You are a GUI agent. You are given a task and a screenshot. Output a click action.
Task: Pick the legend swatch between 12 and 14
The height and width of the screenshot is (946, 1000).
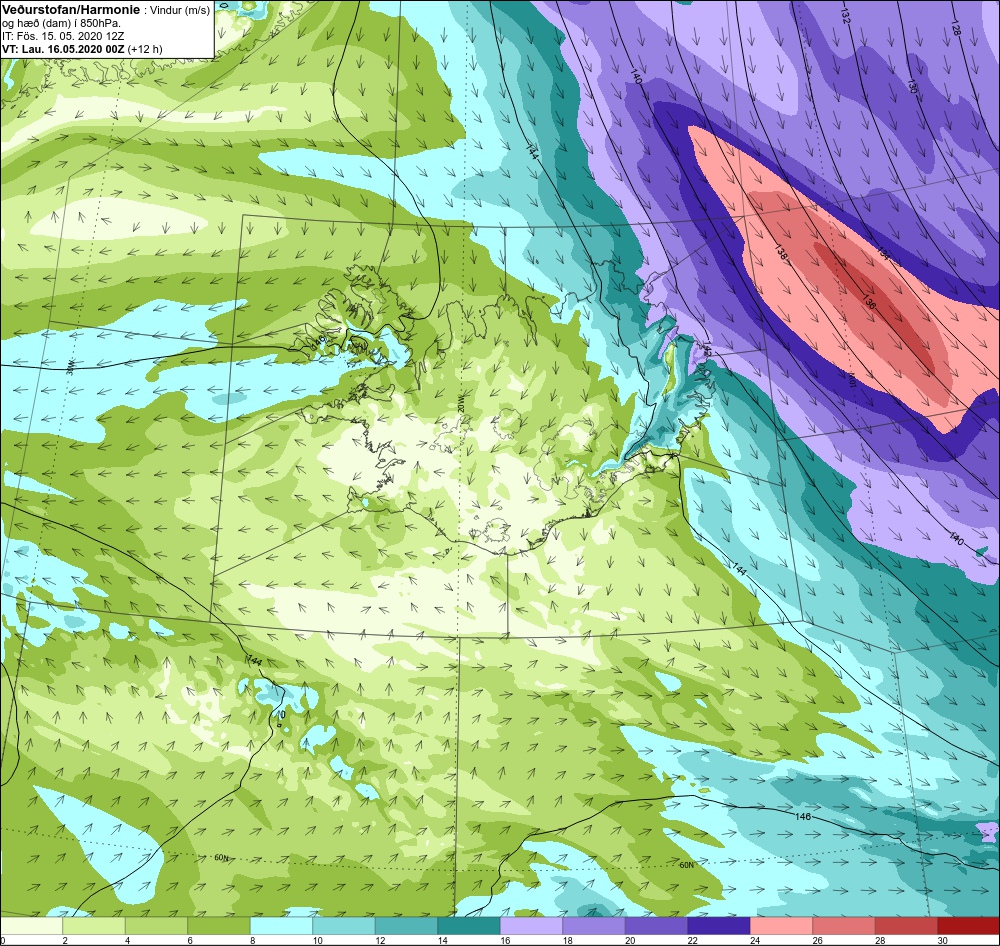pos(406,926)
